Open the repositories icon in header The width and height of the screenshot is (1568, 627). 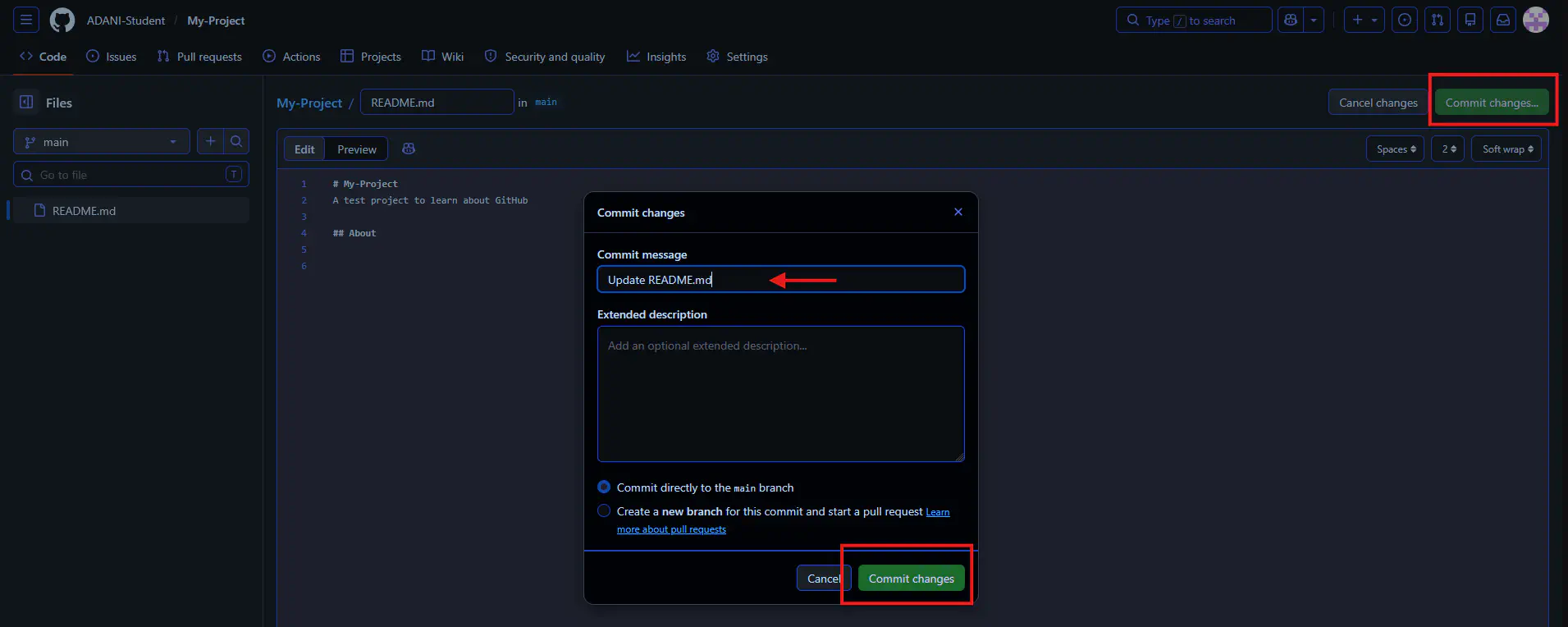pos(1470,20)
